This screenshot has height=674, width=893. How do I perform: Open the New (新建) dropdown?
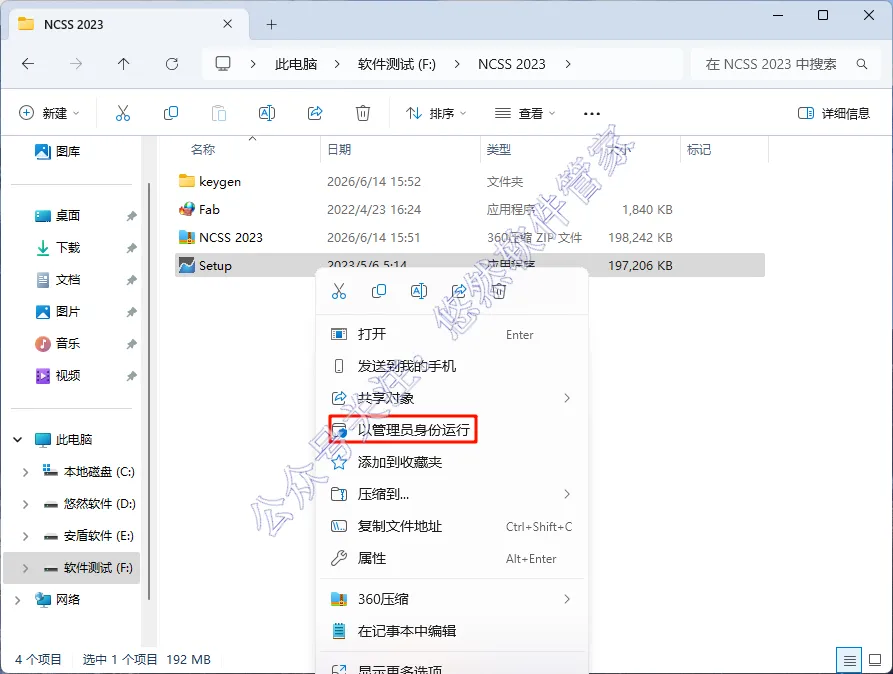click(x=49, y=113)
